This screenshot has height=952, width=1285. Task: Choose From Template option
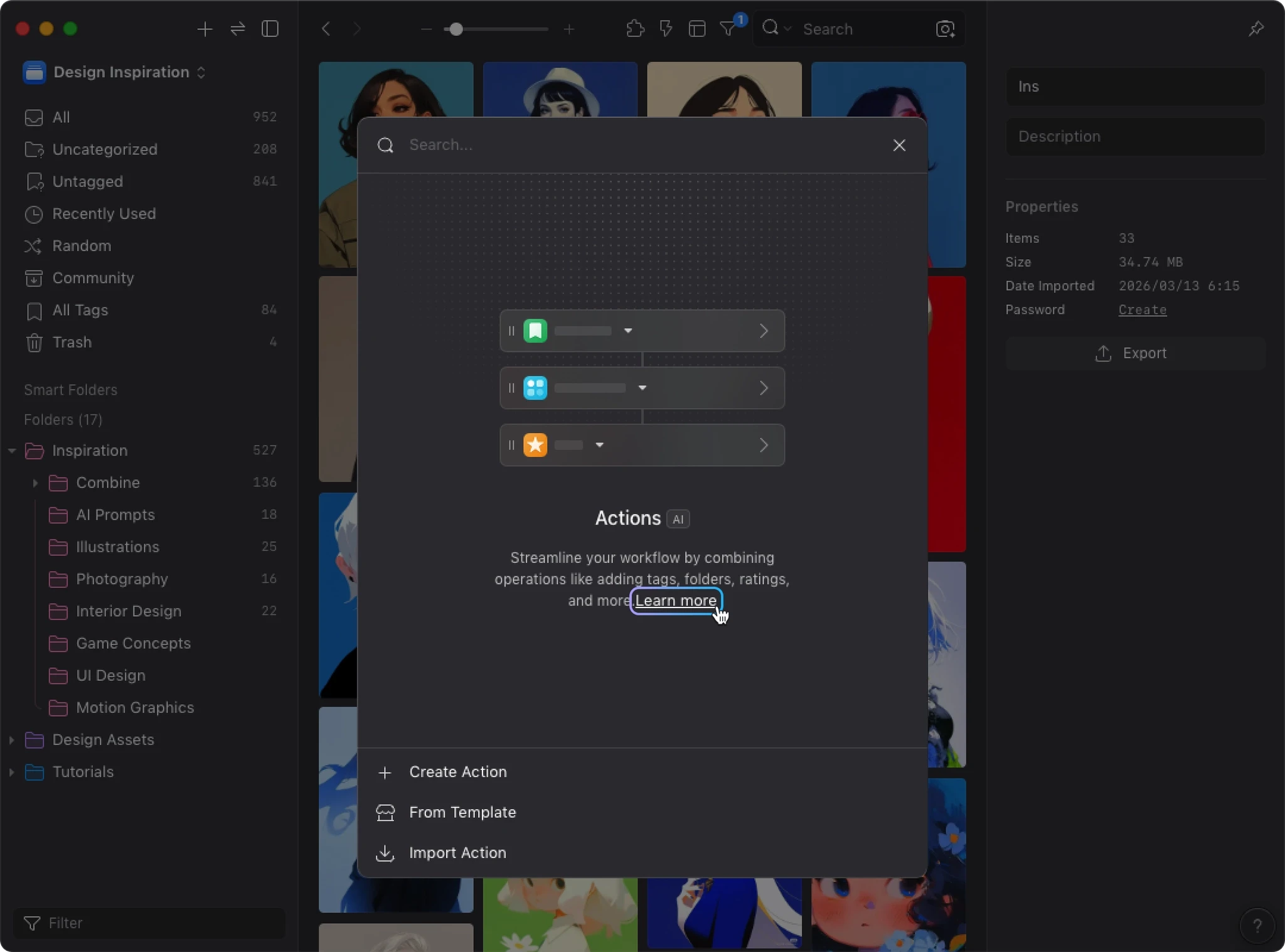[x=462, y=812]
